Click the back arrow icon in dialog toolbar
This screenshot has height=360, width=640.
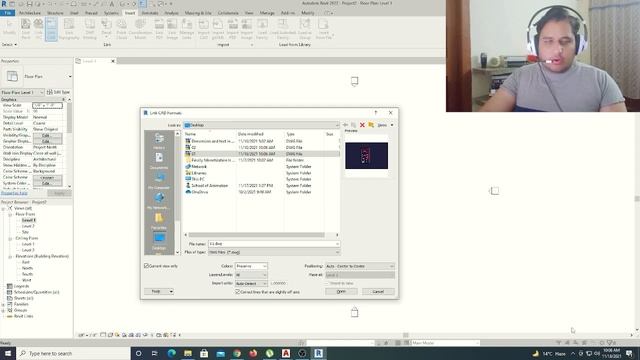pos(345,125)
